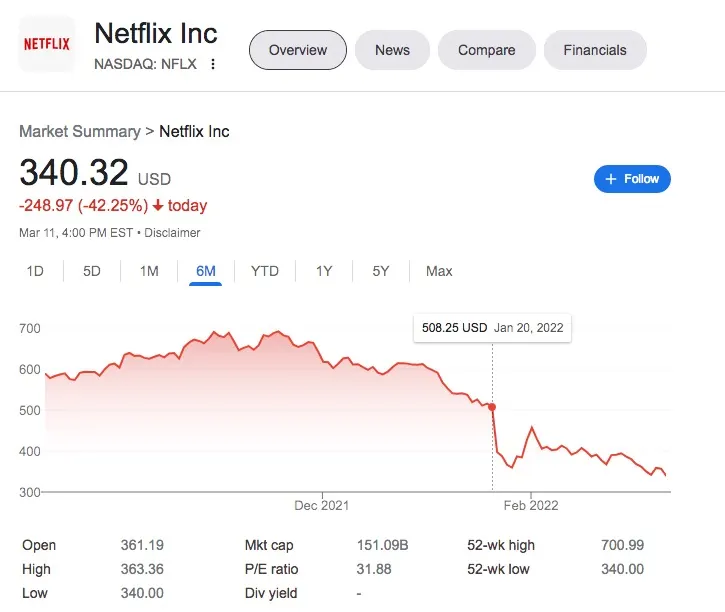
Task: Select the 6M time range
Action: click(x=206, y=271)
